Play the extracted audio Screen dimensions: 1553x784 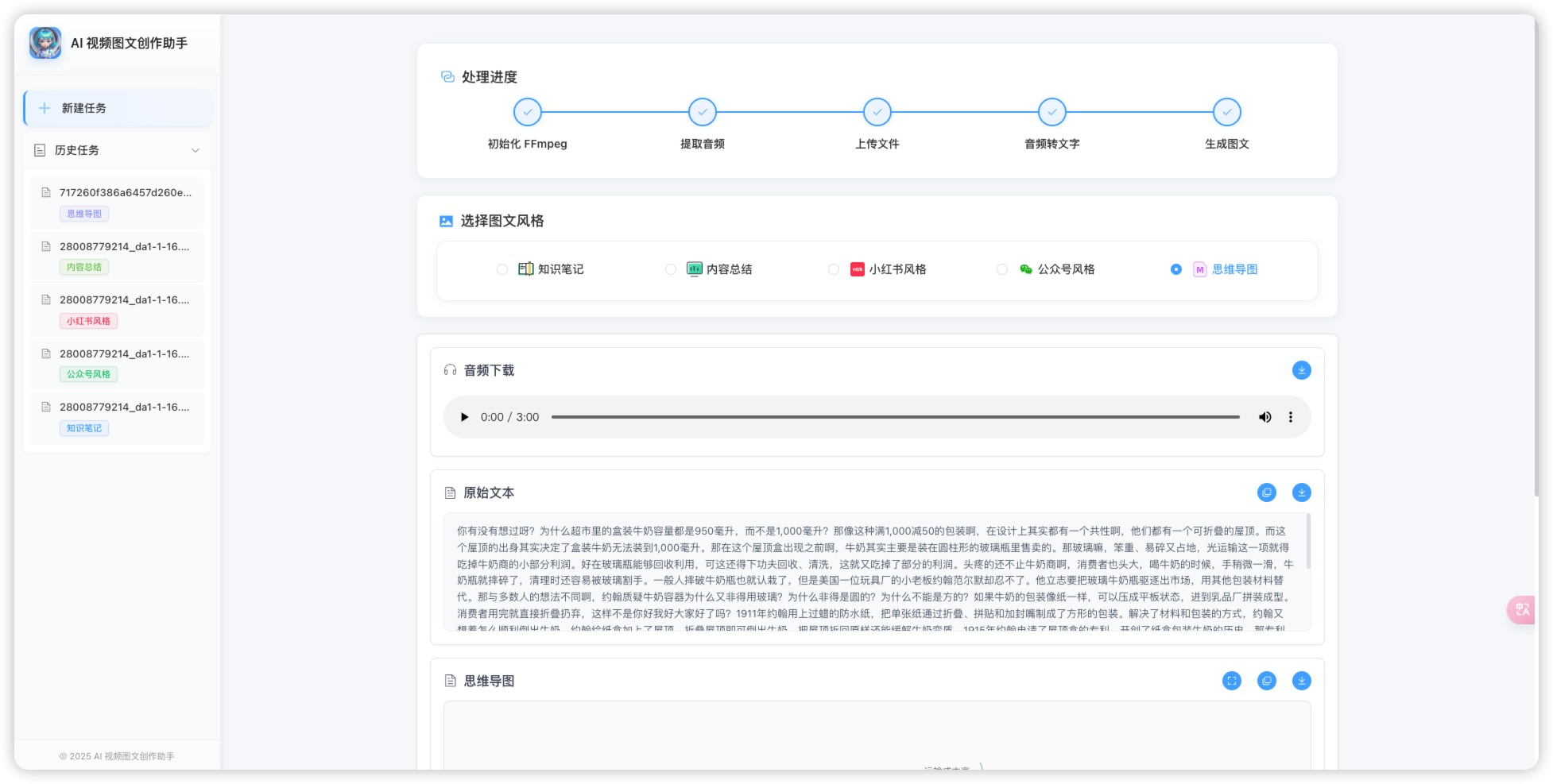(x=464, y=417)
